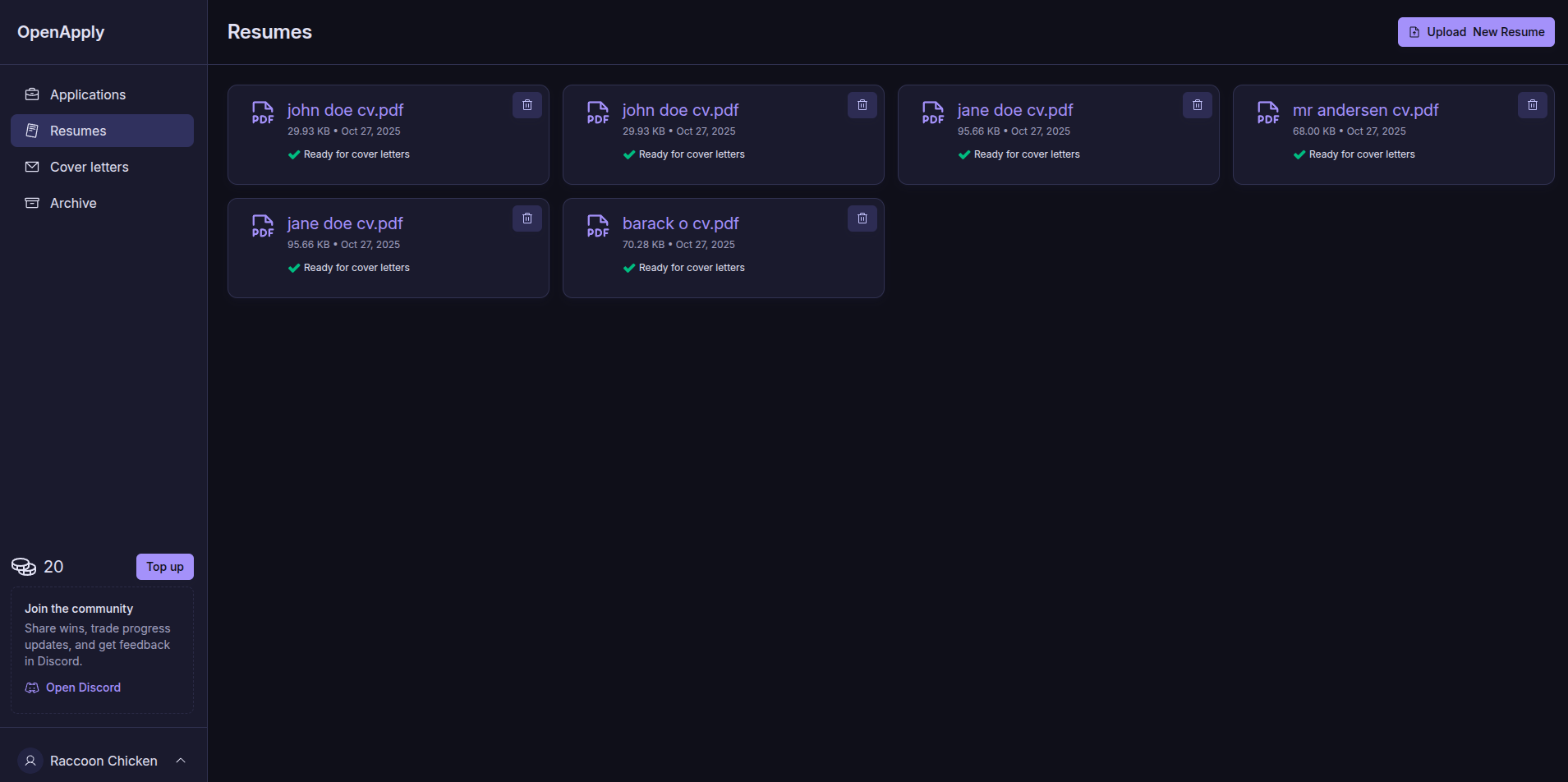Viewport: 1568px width, 782px height.
Task: Click the credit balance '20'
Action: point(53,567)
